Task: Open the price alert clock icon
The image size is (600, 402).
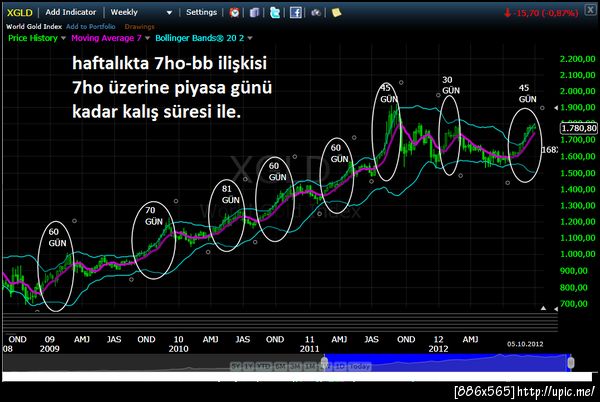Action: tap(234, 13)
